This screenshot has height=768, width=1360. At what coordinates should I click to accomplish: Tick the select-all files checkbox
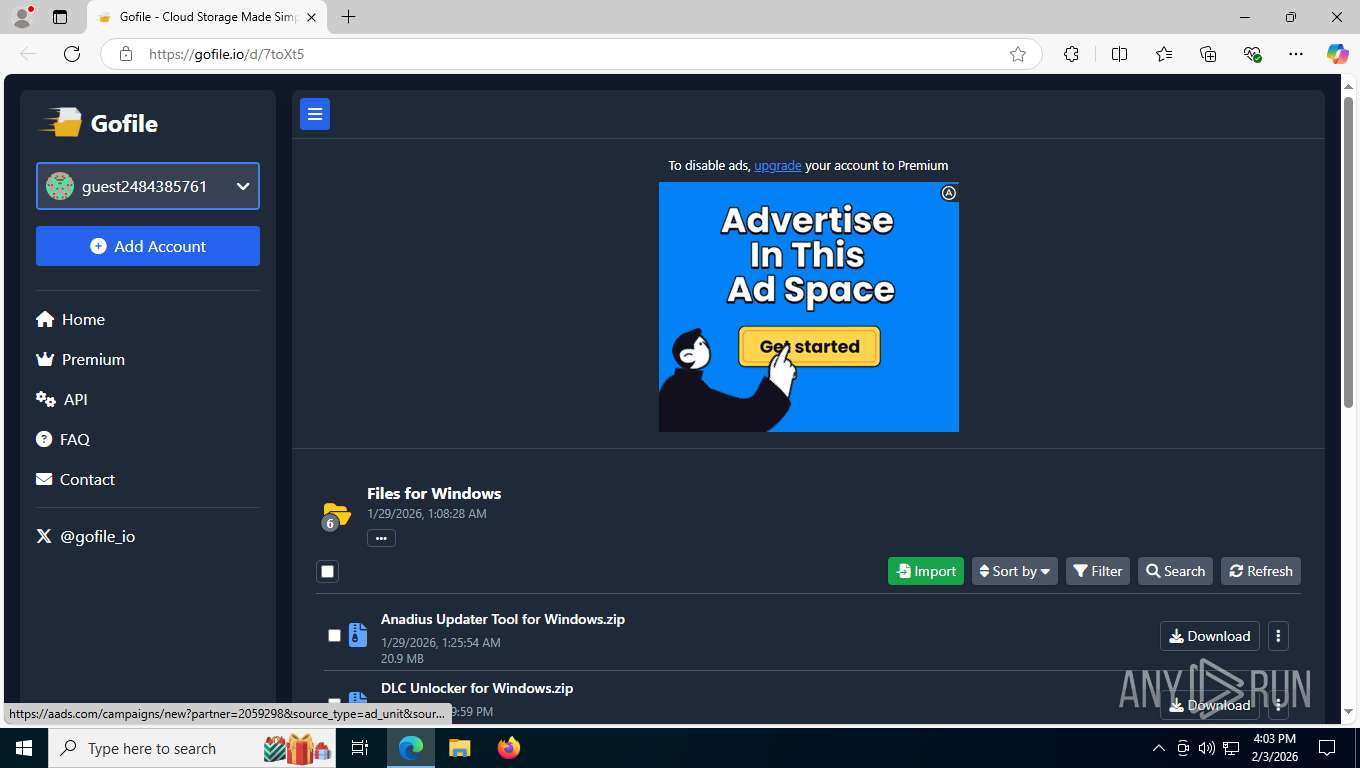click(x=327, y=571)
